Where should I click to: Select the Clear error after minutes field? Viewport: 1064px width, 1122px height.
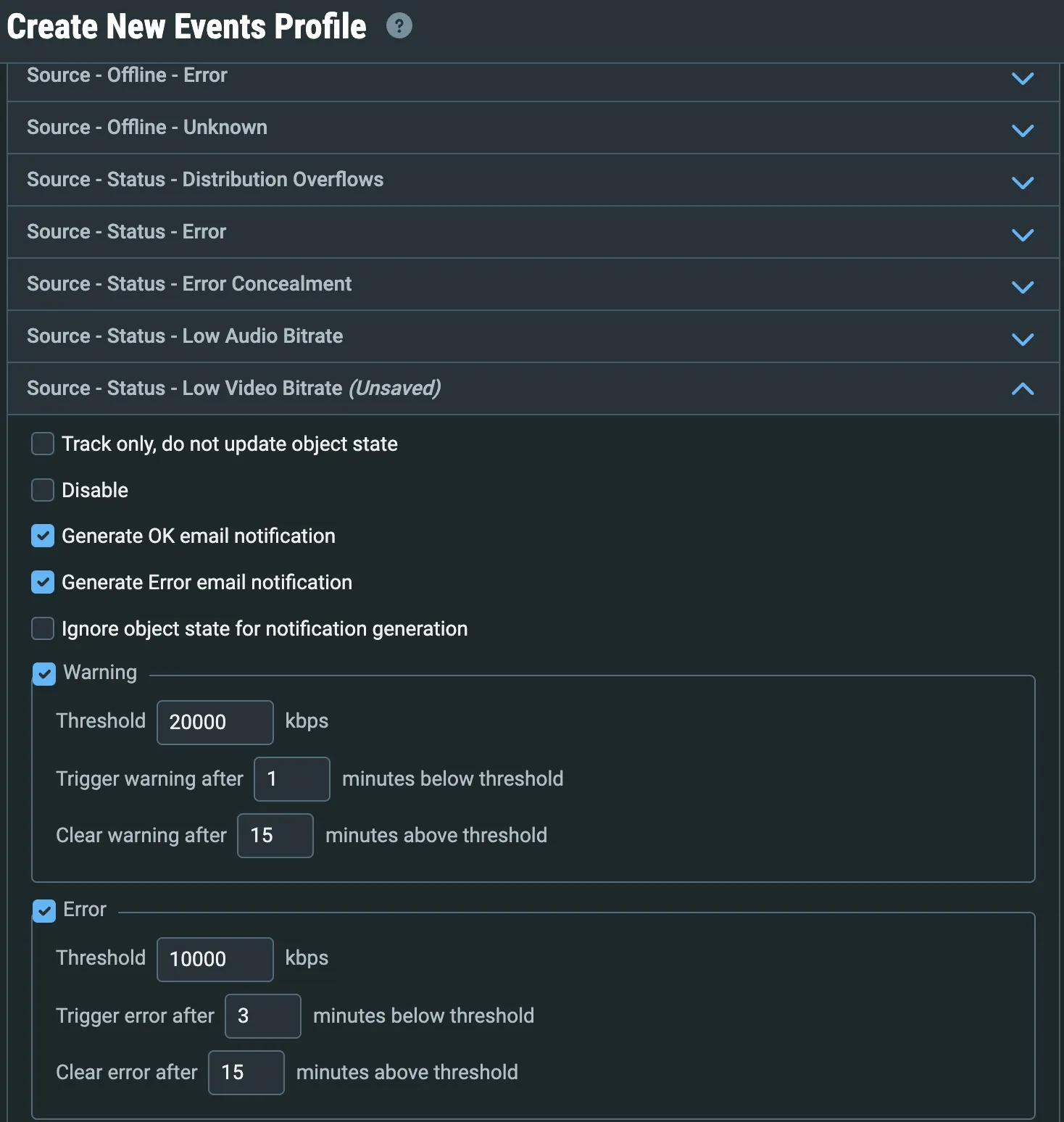point(246,1073)
